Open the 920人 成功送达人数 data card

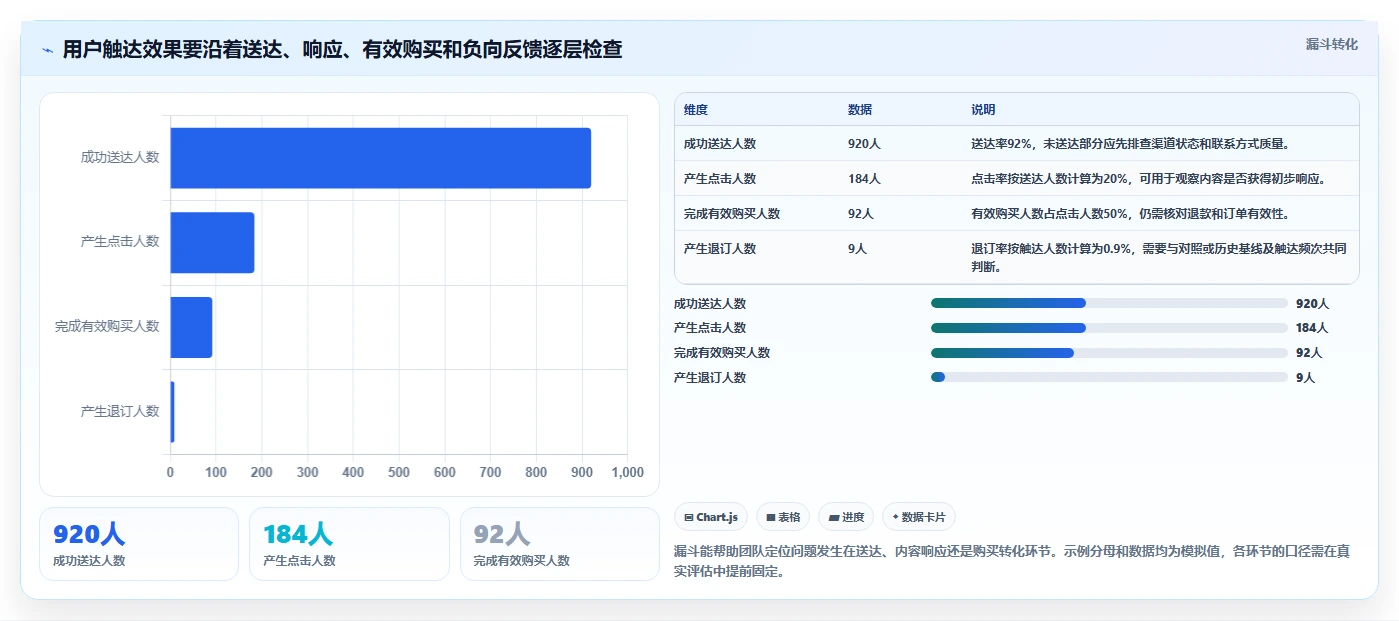pos(139,544)
